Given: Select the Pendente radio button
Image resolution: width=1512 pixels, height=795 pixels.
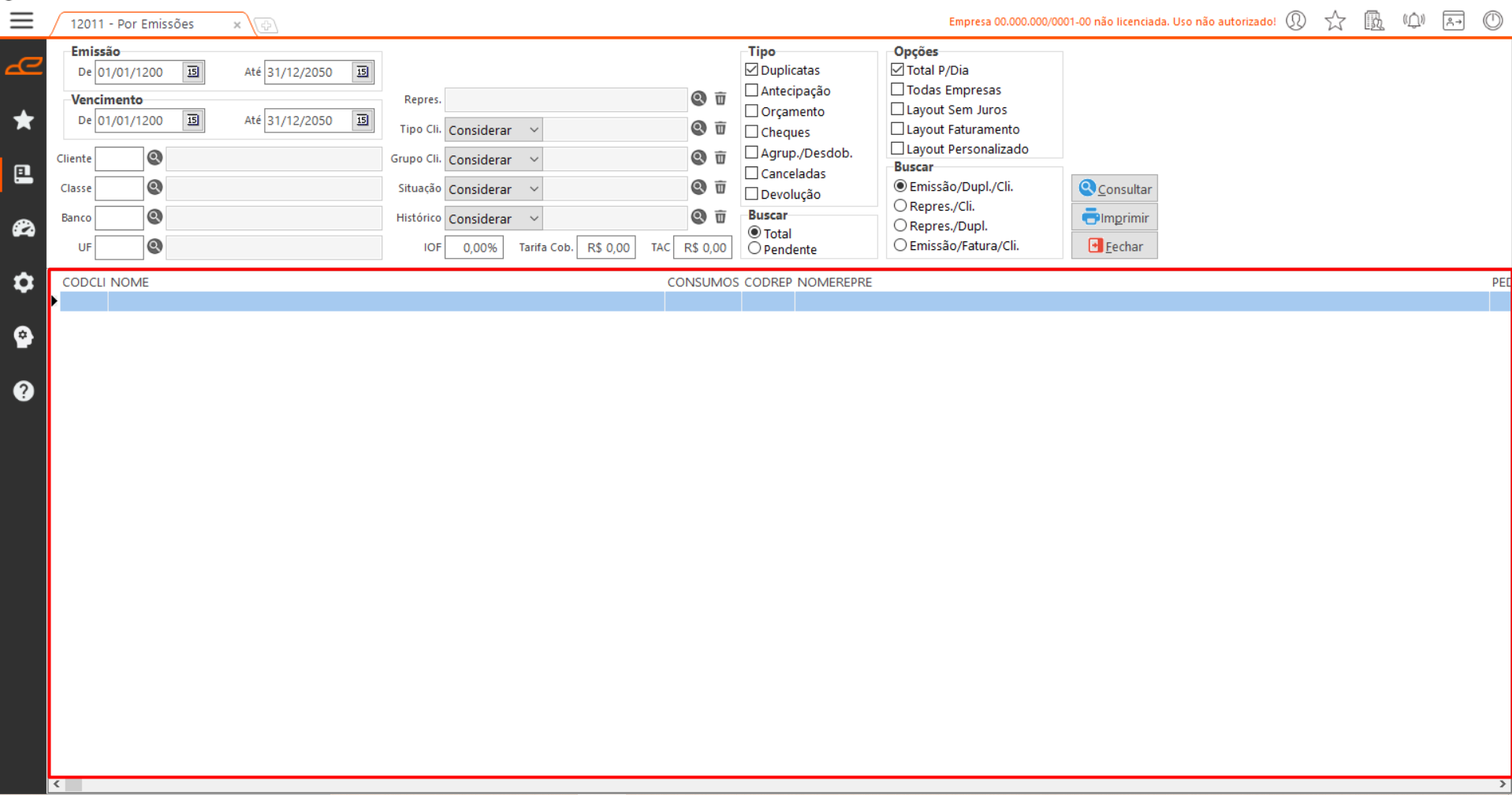Looking at the screenshot, I should (754, 249).
